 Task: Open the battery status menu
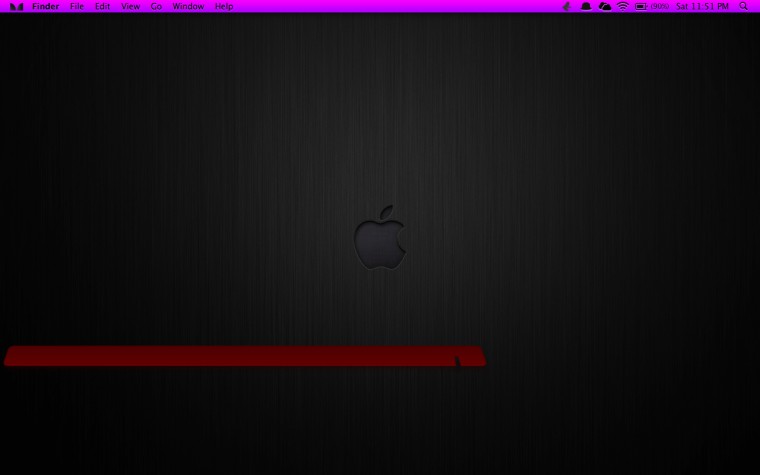pos(641,6)
